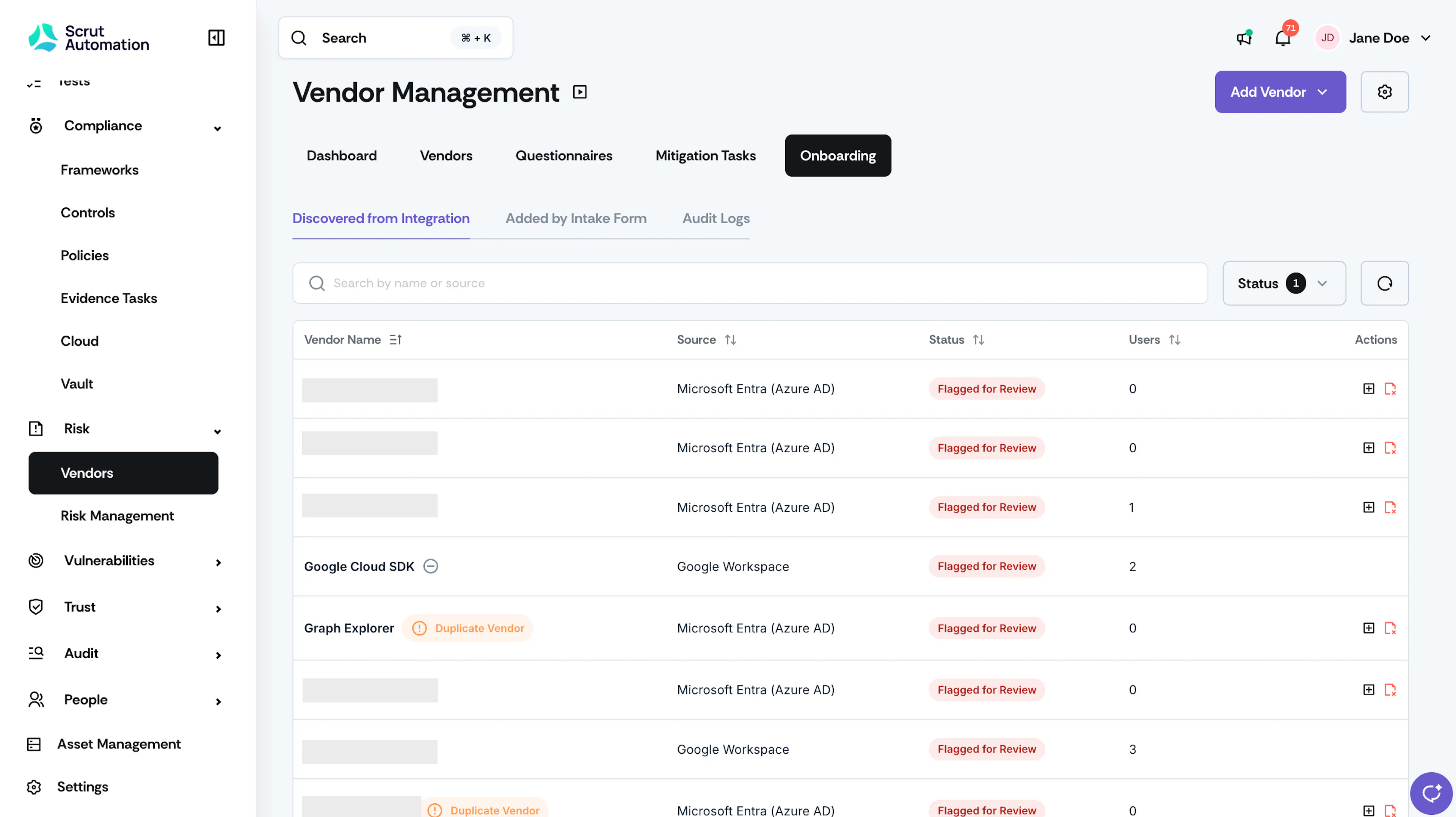Go to Evidence Tasks
This screenshot has height=817, width=1456.
click(x=109, y=298)
